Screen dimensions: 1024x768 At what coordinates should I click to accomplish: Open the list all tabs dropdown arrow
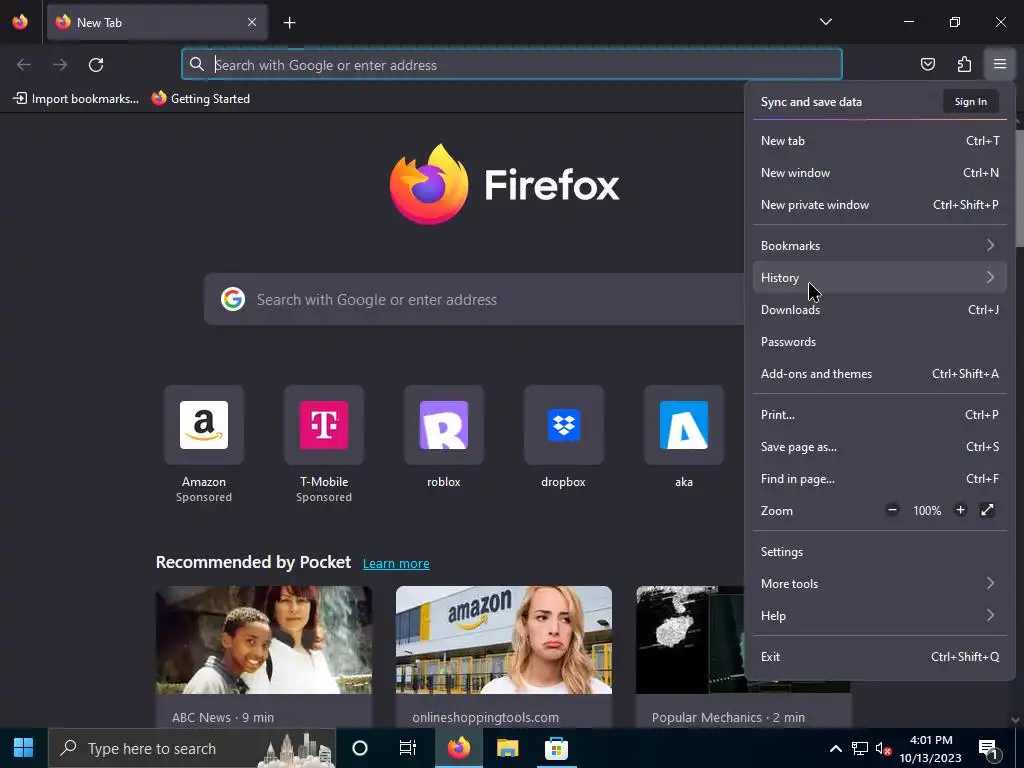click(825, 22)
